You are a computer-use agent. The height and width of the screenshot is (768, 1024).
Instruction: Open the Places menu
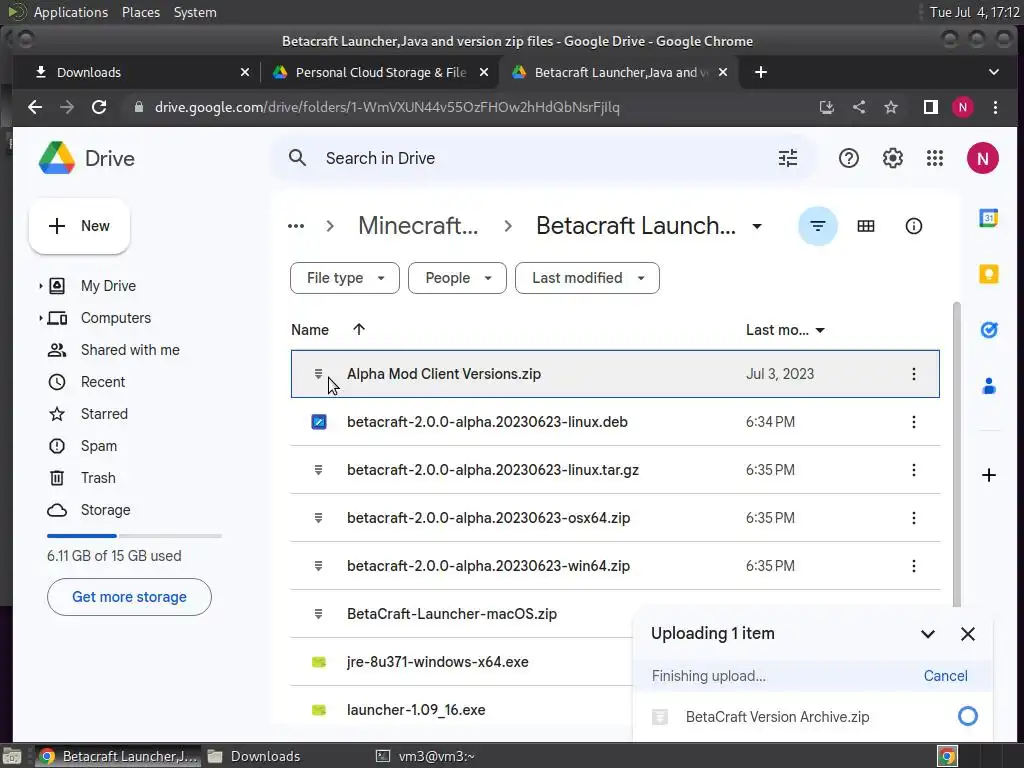pyautogui.click(x=140, y=12)
